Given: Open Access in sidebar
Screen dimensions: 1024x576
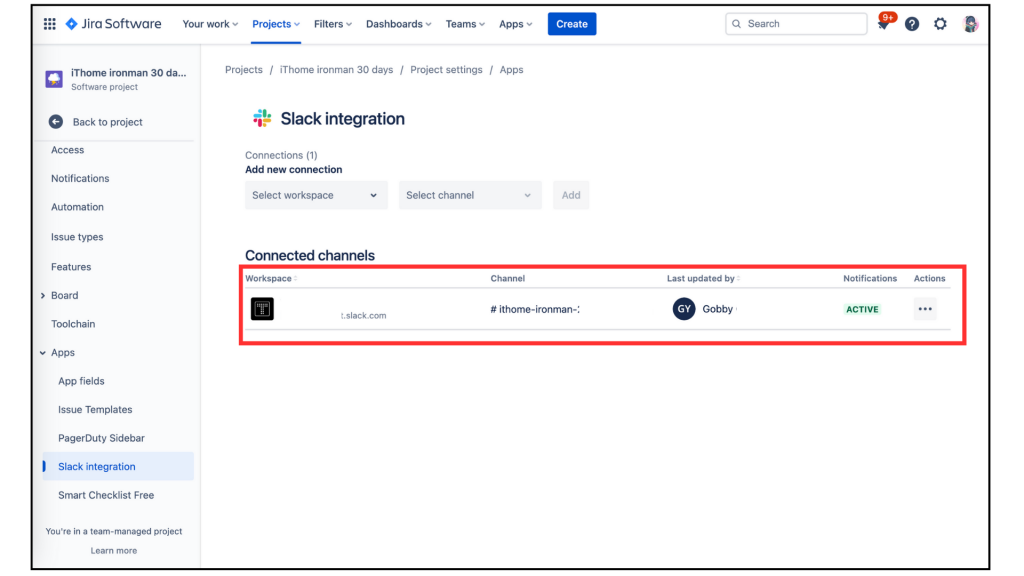Looking at the screenshot, I should pyautogui.click(x=67, y=150).
